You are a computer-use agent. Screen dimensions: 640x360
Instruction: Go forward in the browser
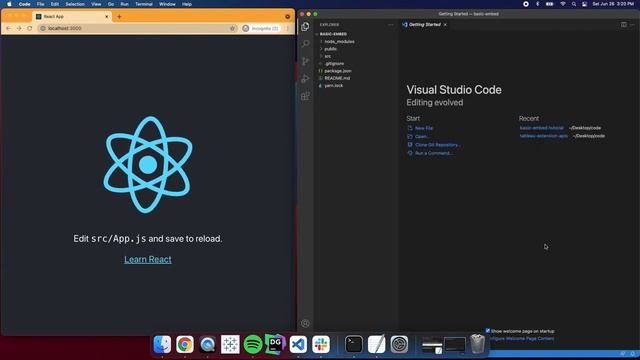19,28
